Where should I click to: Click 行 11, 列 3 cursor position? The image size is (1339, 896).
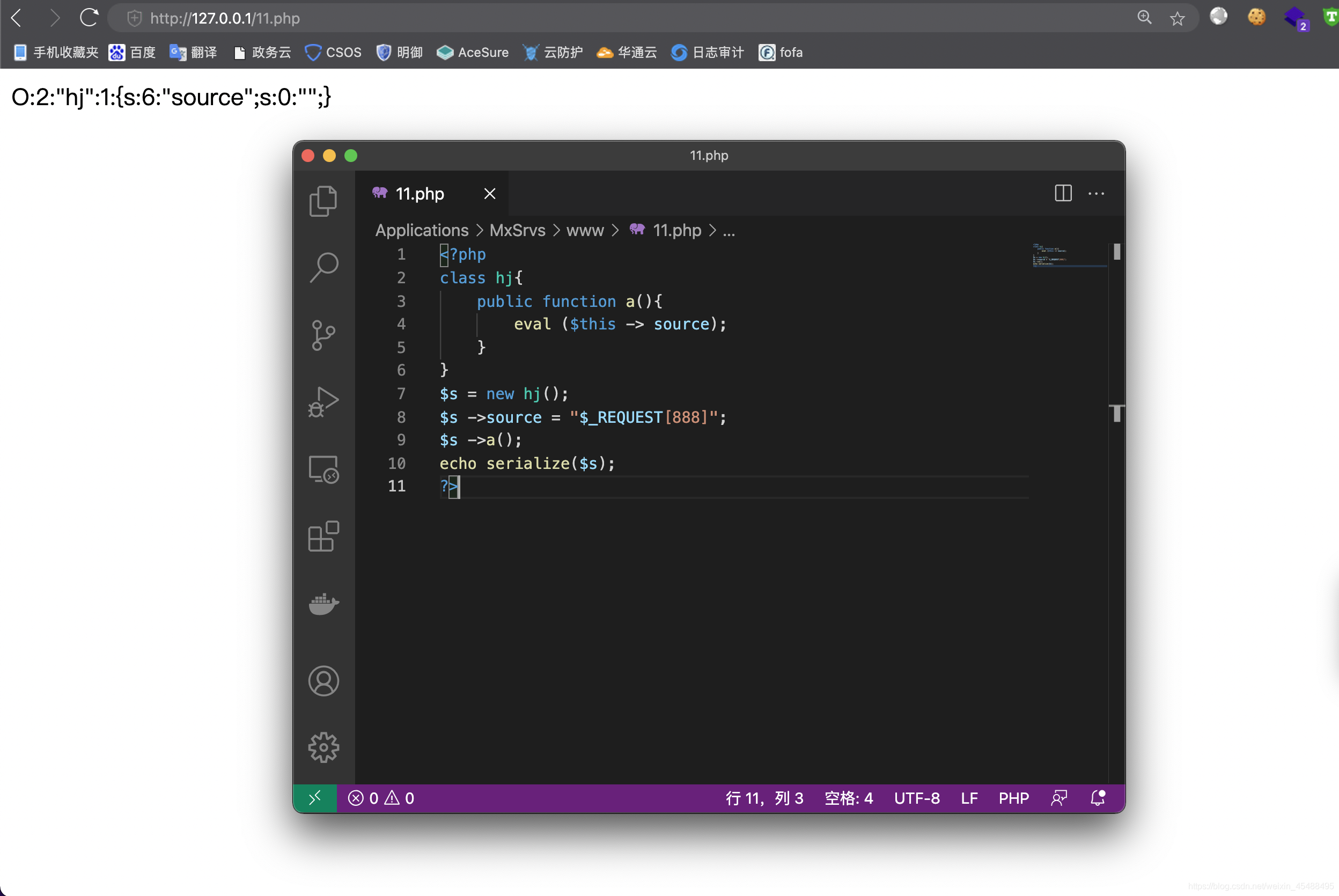pos(764,798)
